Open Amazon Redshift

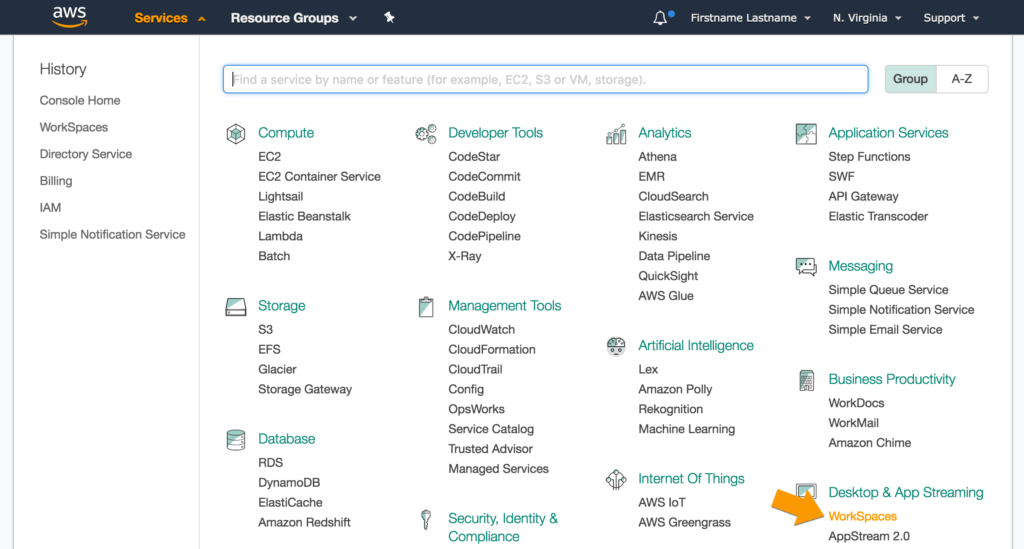coord(304,522)
